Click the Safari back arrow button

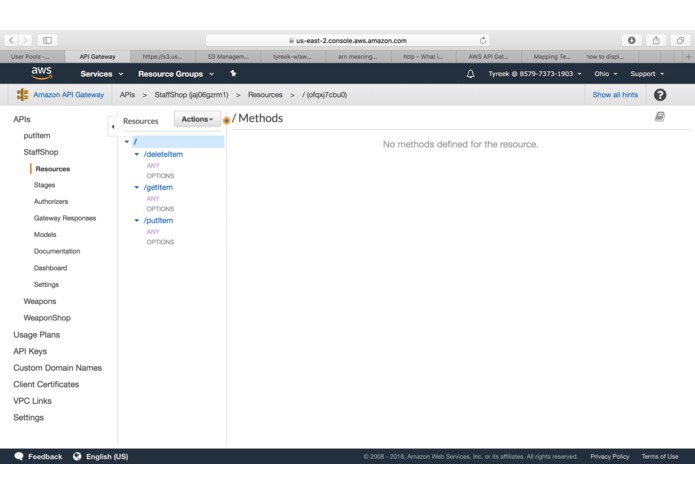pyautogui.click(x=11, y=40)
